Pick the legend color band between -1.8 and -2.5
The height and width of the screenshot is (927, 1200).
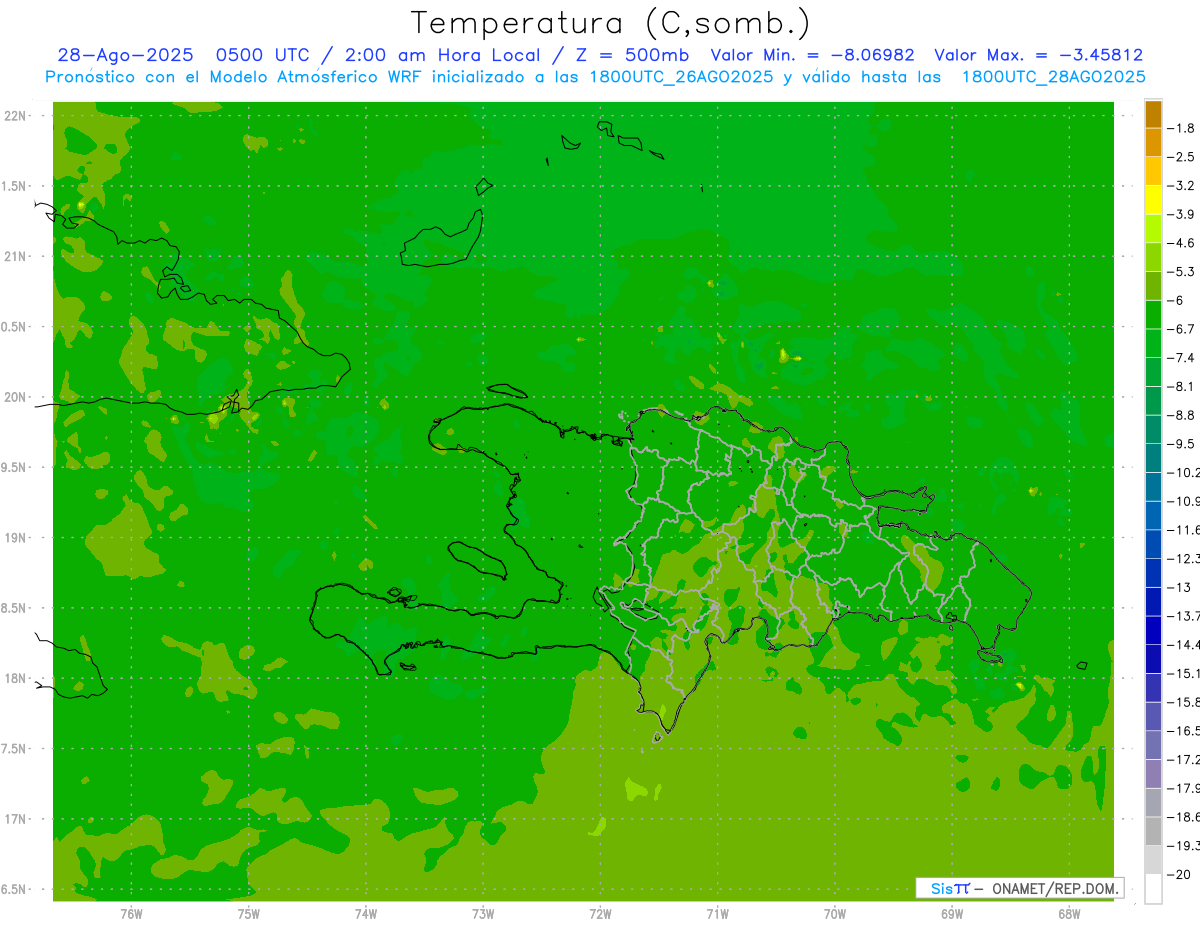coord(1153,142)
